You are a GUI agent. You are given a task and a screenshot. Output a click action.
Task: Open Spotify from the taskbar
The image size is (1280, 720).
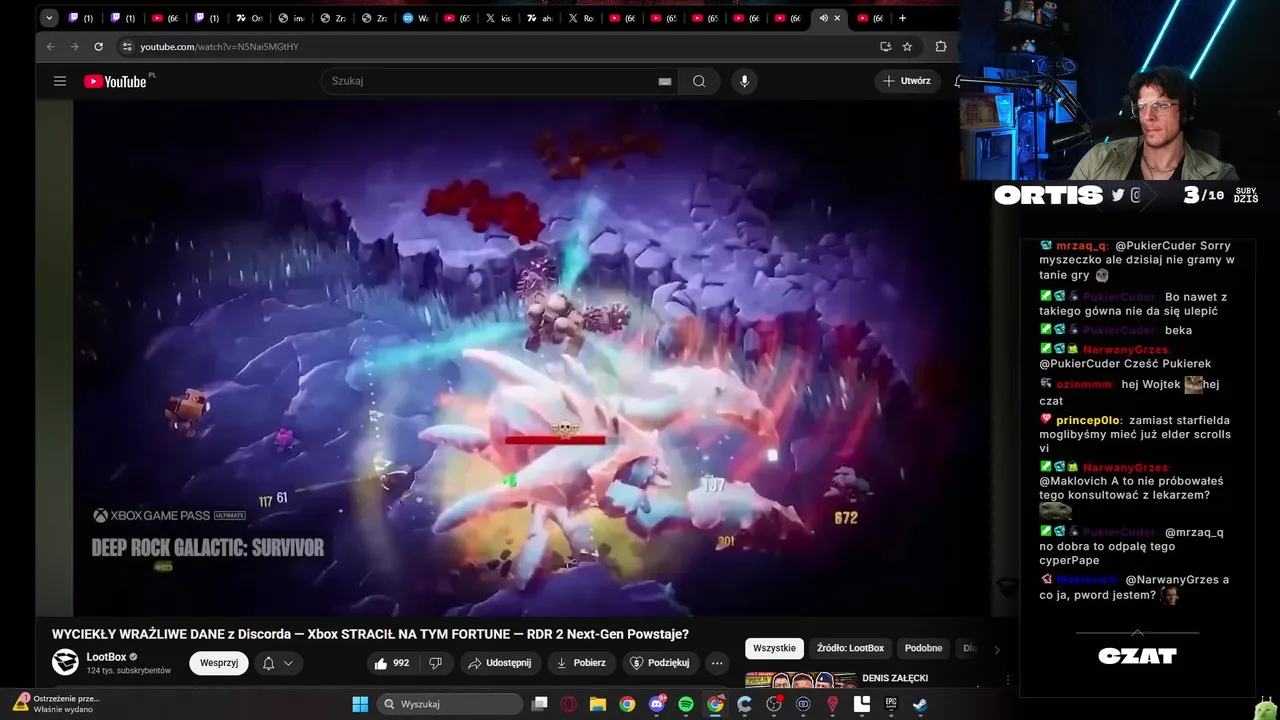(x=686, y=704)
